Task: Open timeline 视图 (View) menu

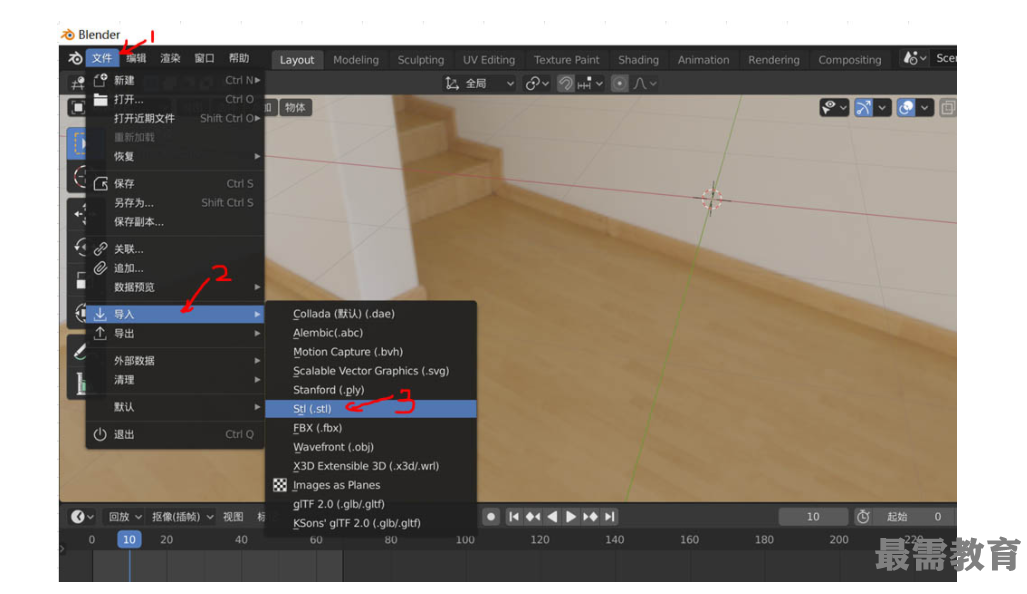Action: [x=233, y=517]
